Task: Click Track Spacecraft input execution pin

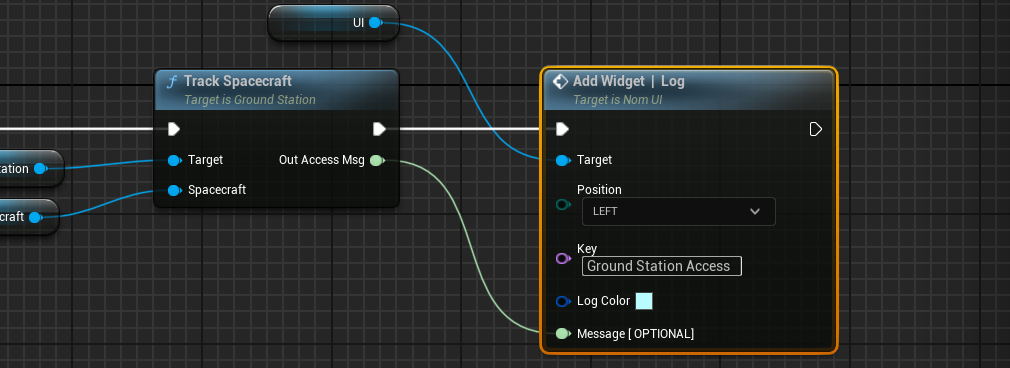Action: tap(174, 130)
